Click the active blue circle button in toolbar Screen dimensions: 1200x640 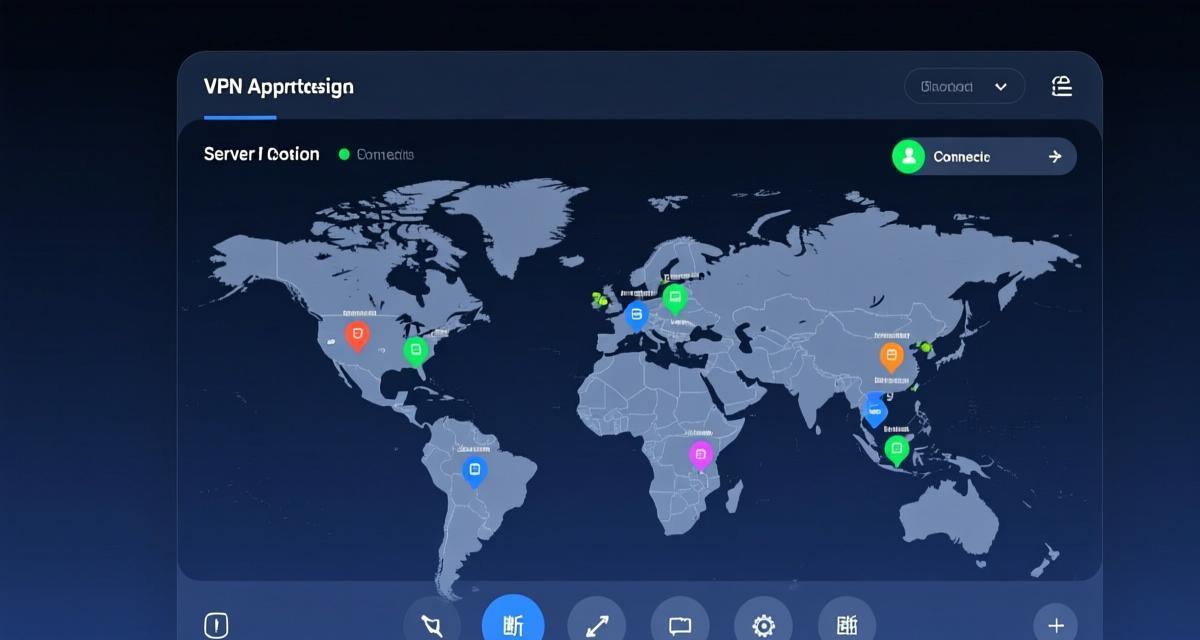point(512,622)
